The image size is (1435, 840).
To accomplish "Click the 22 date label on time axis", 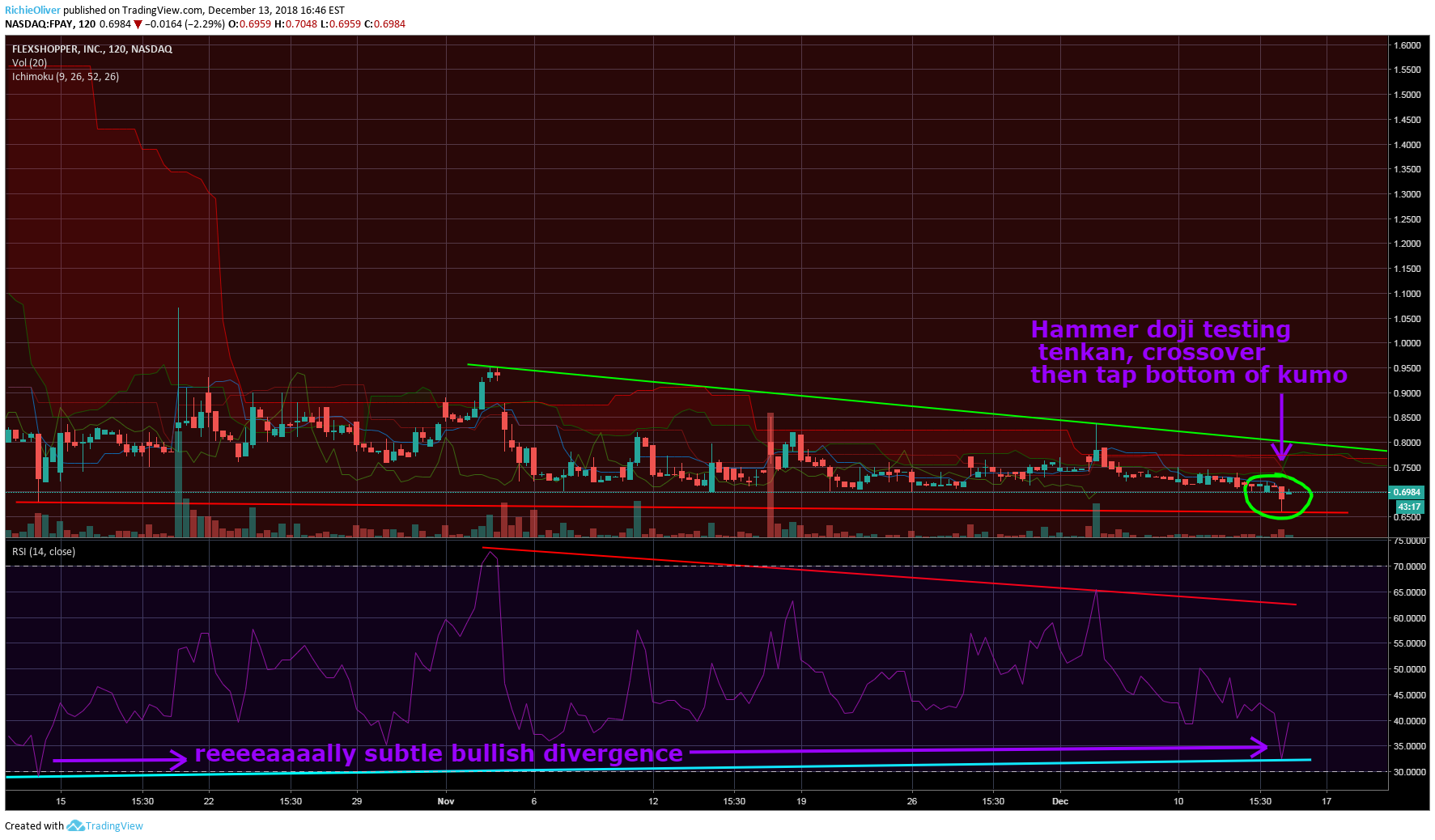I will click(x=209, y=801).
